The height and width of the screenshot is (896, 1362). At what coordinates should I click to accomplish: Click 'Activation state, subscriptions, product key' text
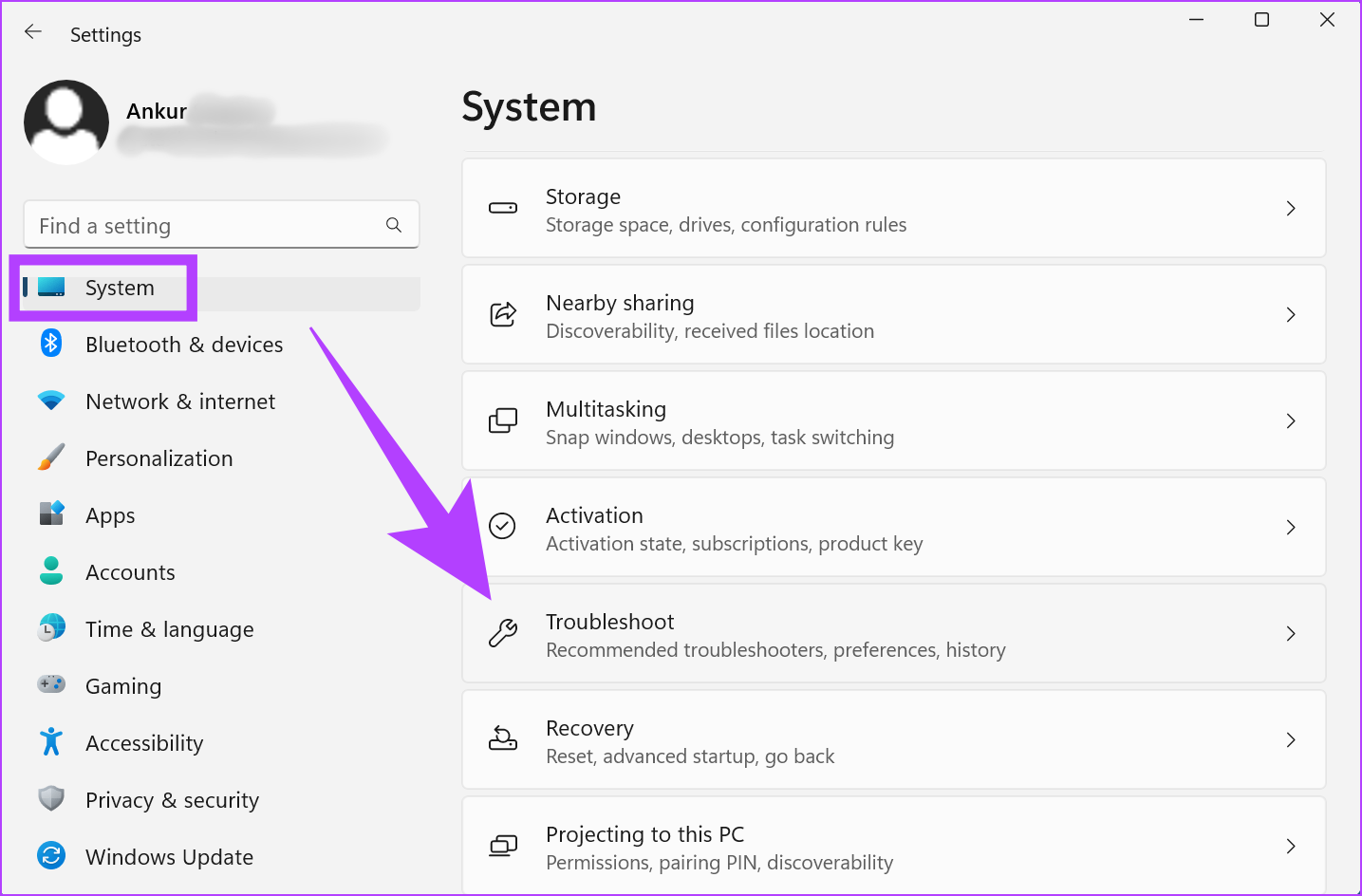[734, 544]
